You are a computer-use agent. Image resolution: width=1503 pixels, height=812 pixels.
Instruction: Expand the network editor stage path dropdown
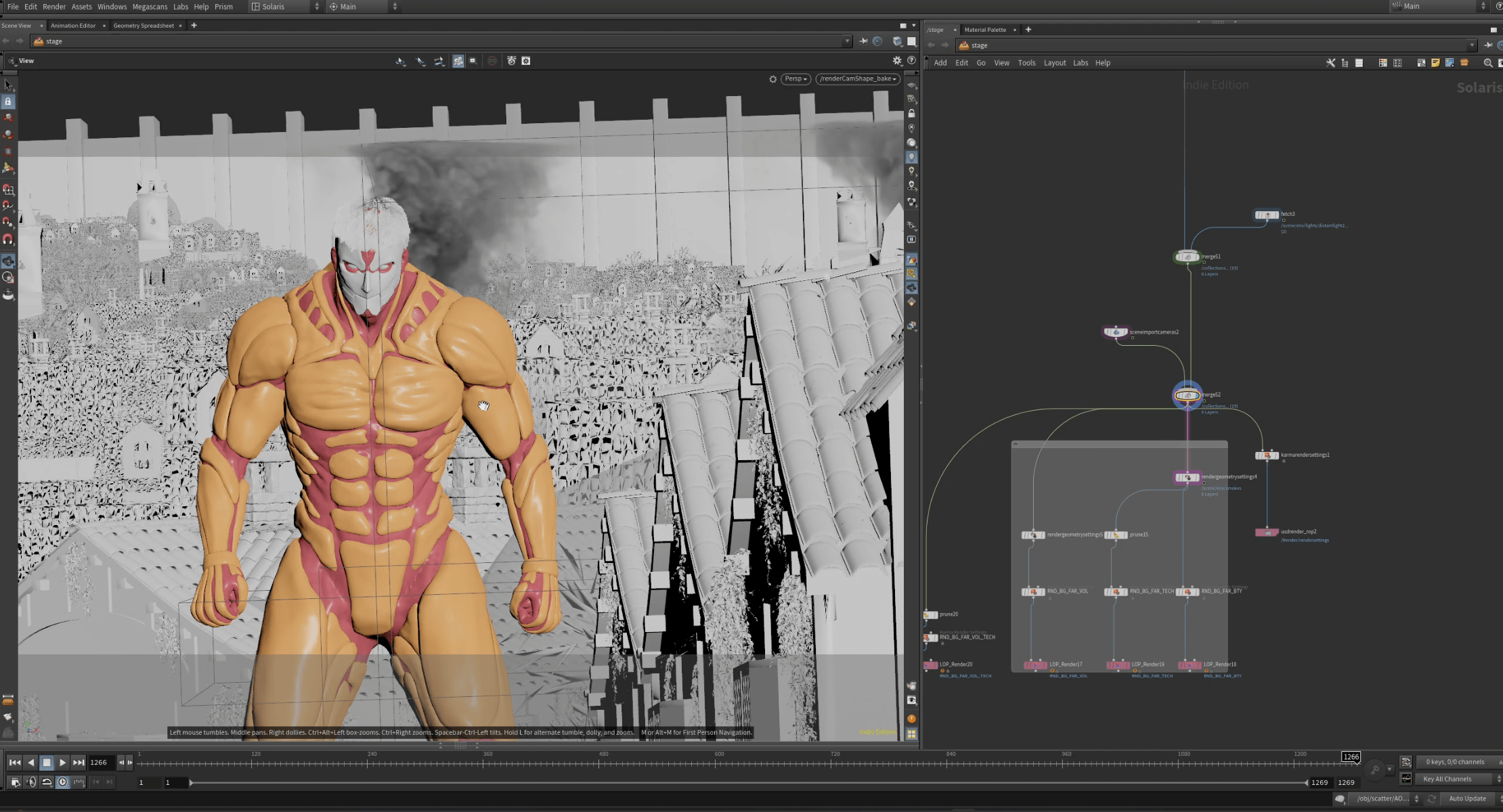click(1472, 45)
